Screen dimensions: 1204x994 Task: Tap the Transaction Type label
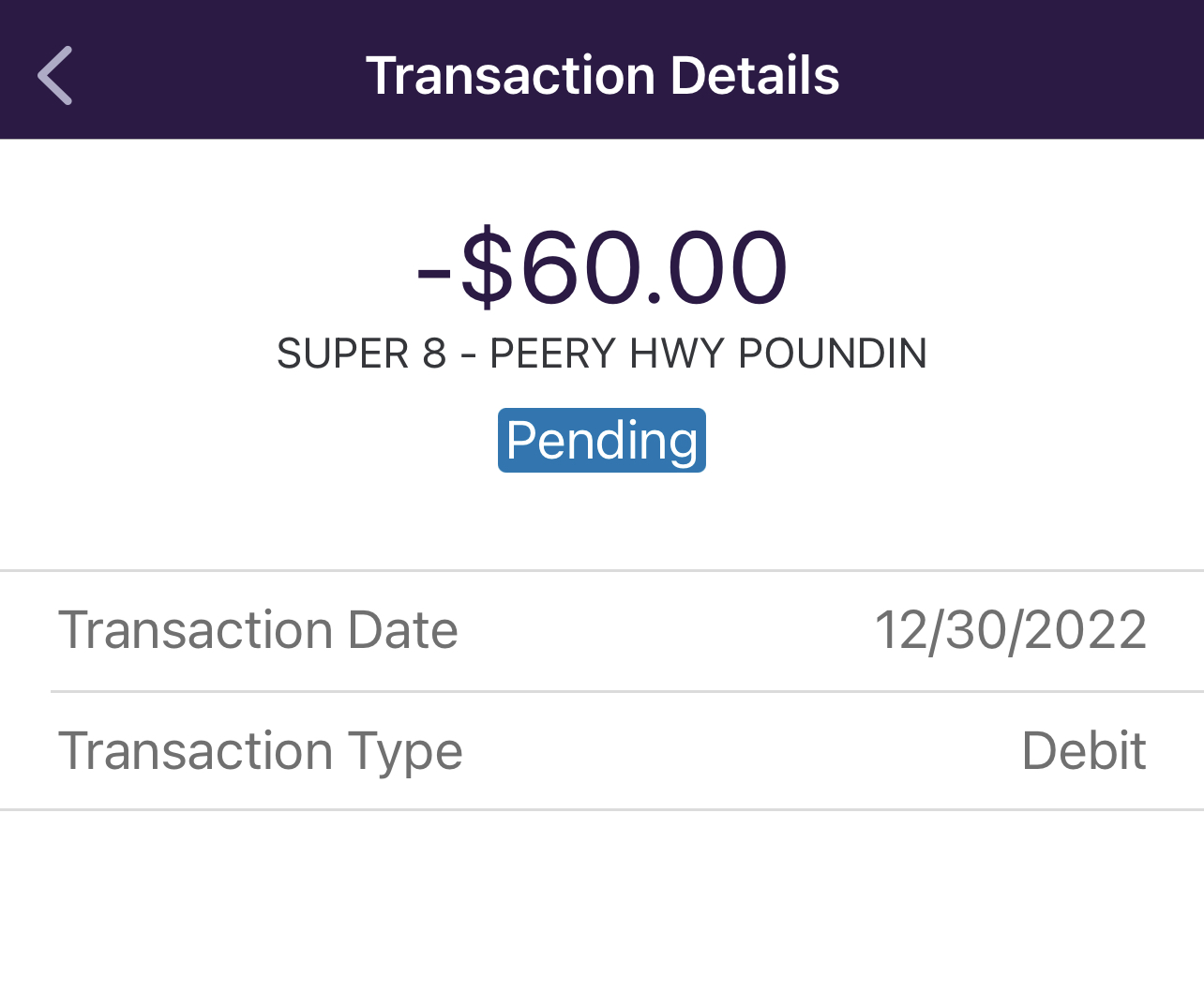coord(261,751)
